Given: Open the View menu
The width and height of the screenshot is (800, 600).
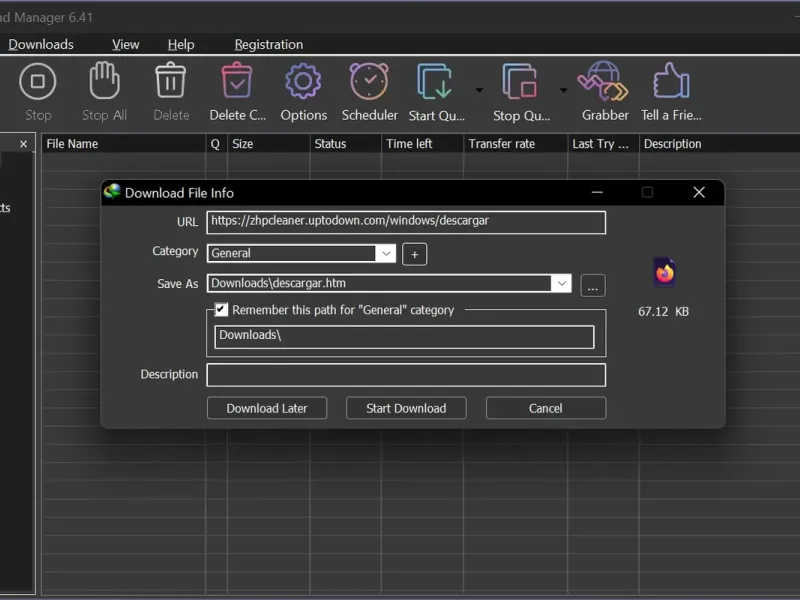Looking at the screenshot, I should coord(126,44).
